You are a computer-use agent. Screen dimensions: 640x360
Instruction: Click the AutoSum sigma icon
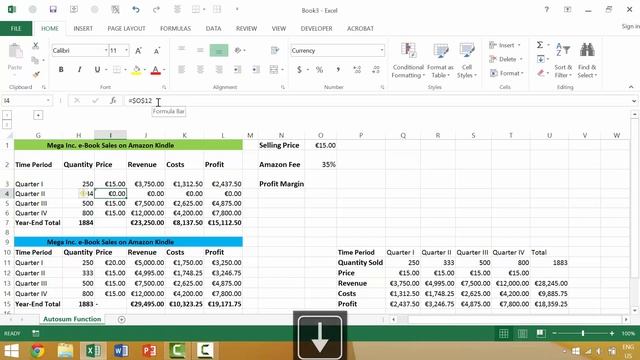click(540, 45)
